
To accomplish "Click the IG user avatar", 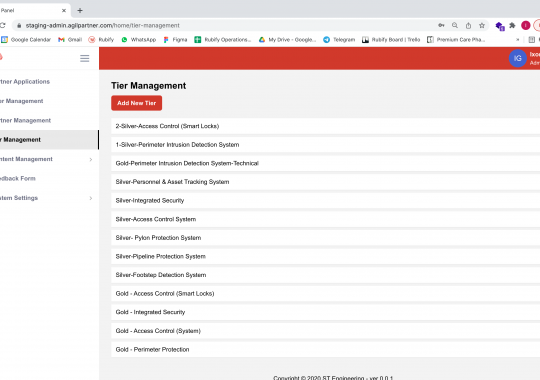I will point(518,58).
